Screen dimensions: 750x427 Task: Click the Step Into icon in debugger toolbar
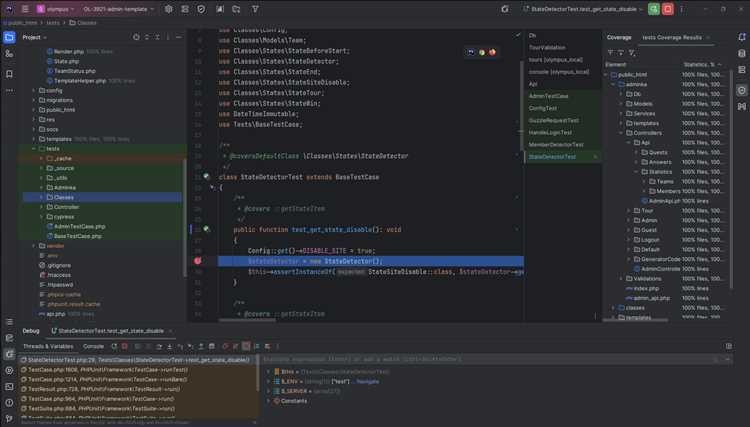point(169,346)
